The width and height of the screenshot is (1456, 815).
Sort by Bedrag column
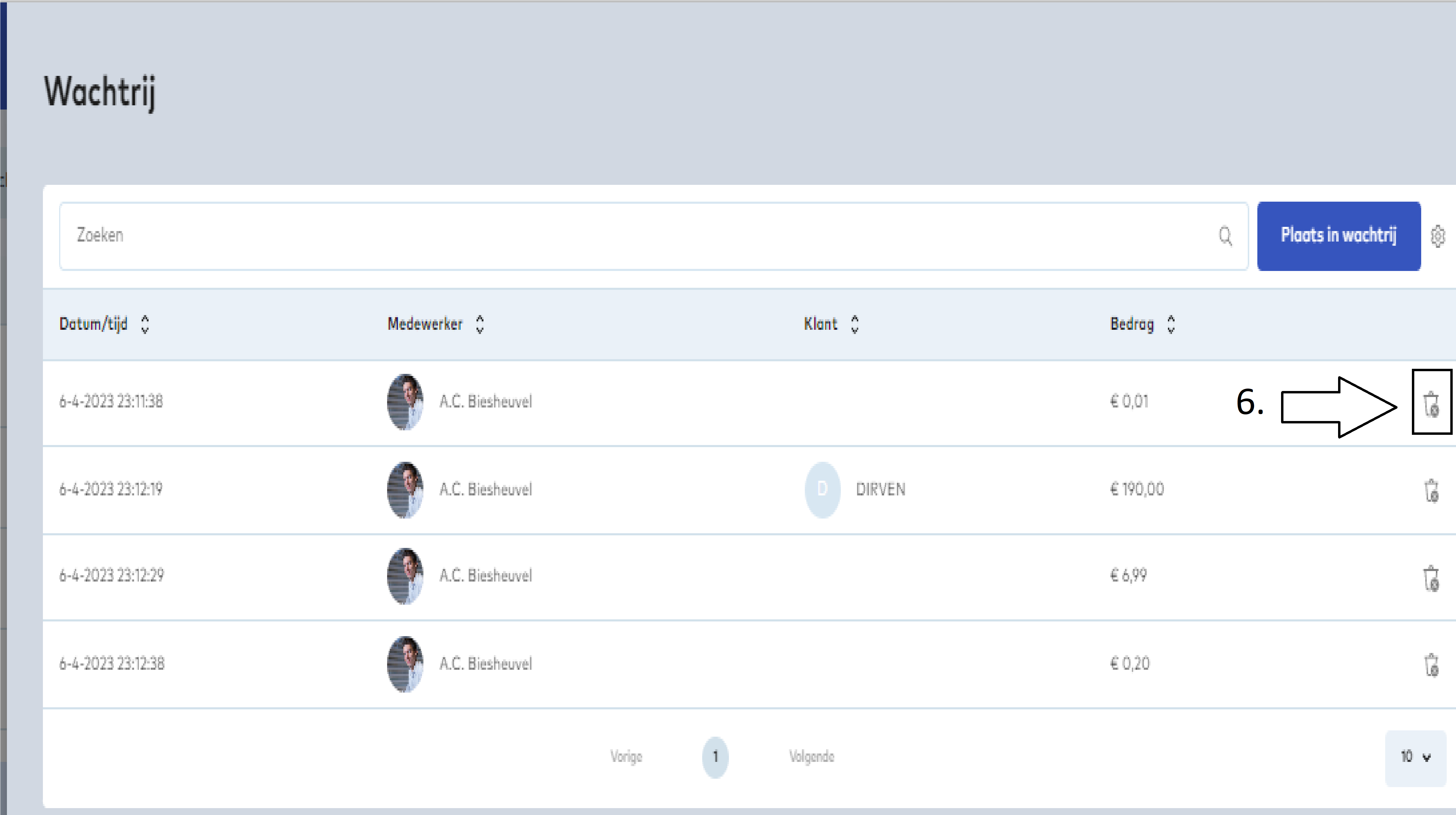(x=1171, y=324)
